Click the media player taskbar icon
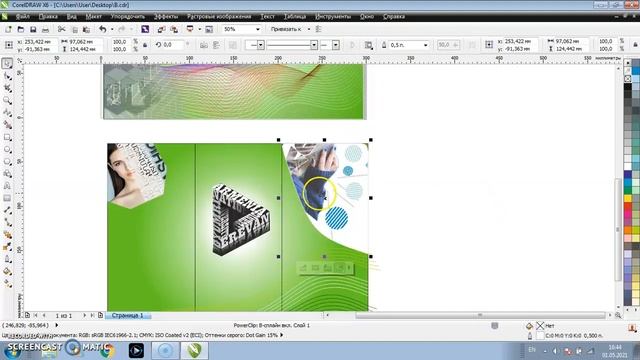Viewport: 640px width, 360px height. (x=136, y=350)
